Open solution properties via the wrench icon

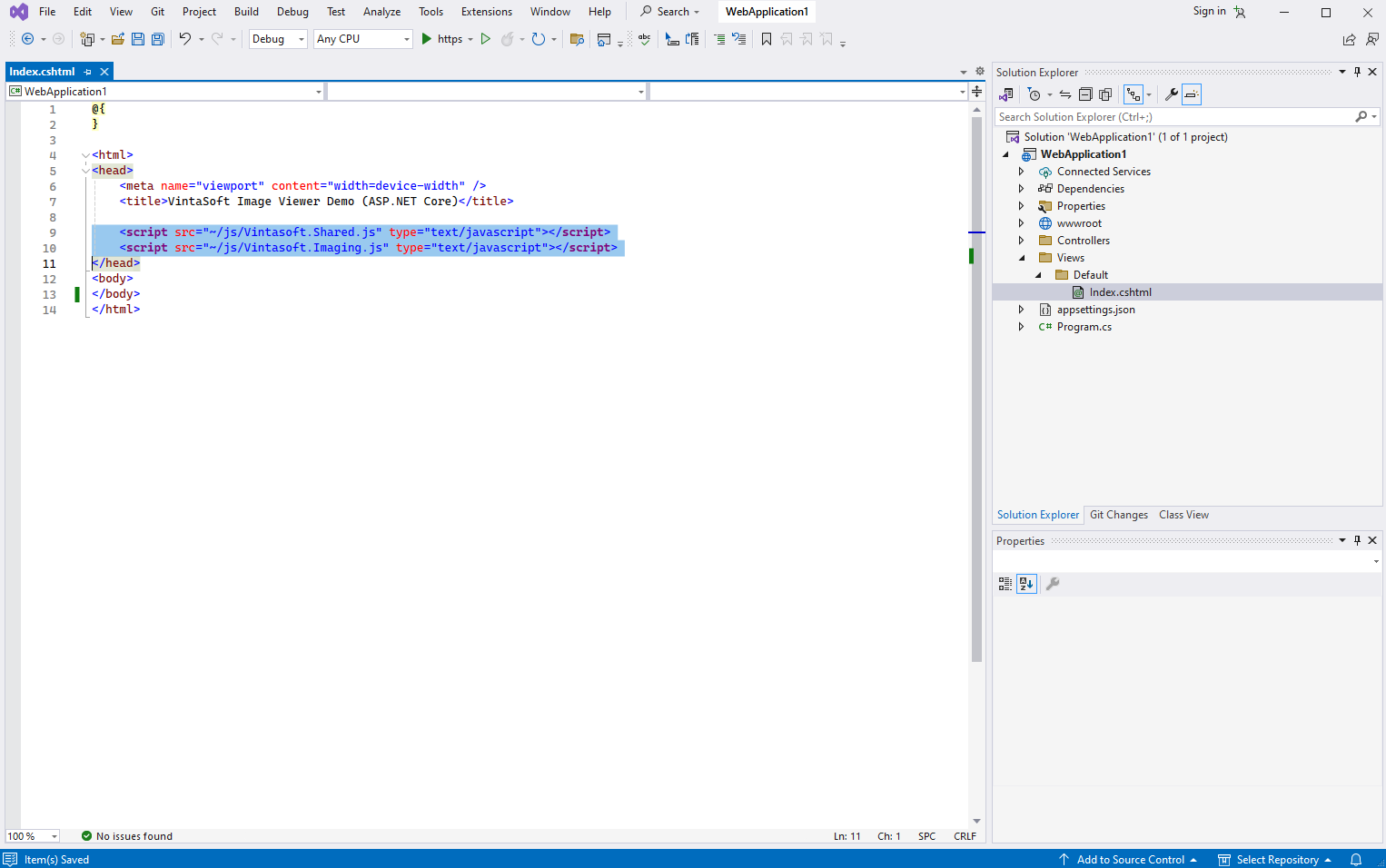pos(1172,94)
